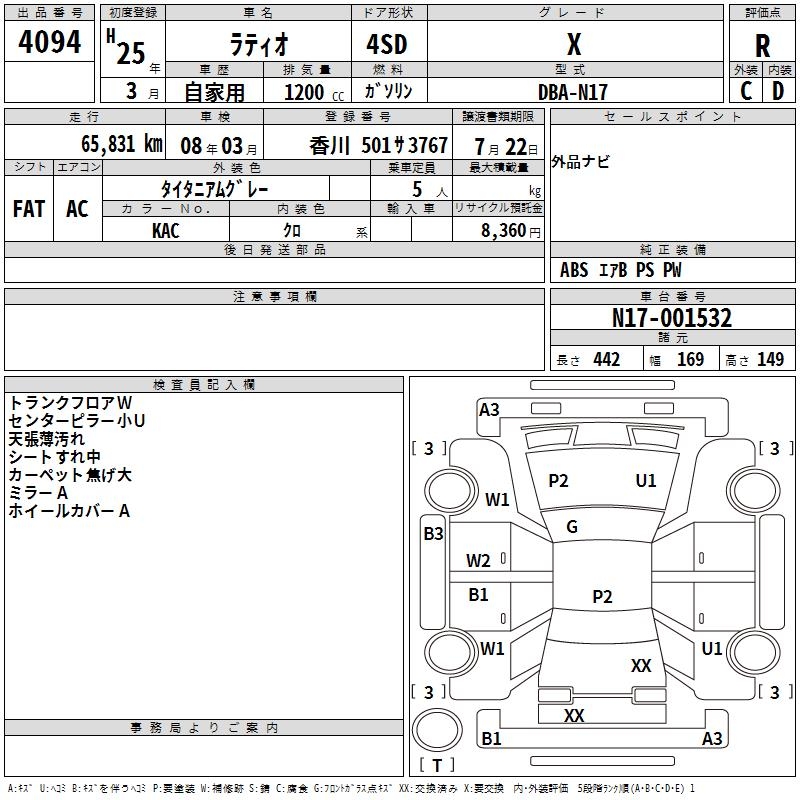Click the height value 149
800x800 pixels.
coord(770,359)
